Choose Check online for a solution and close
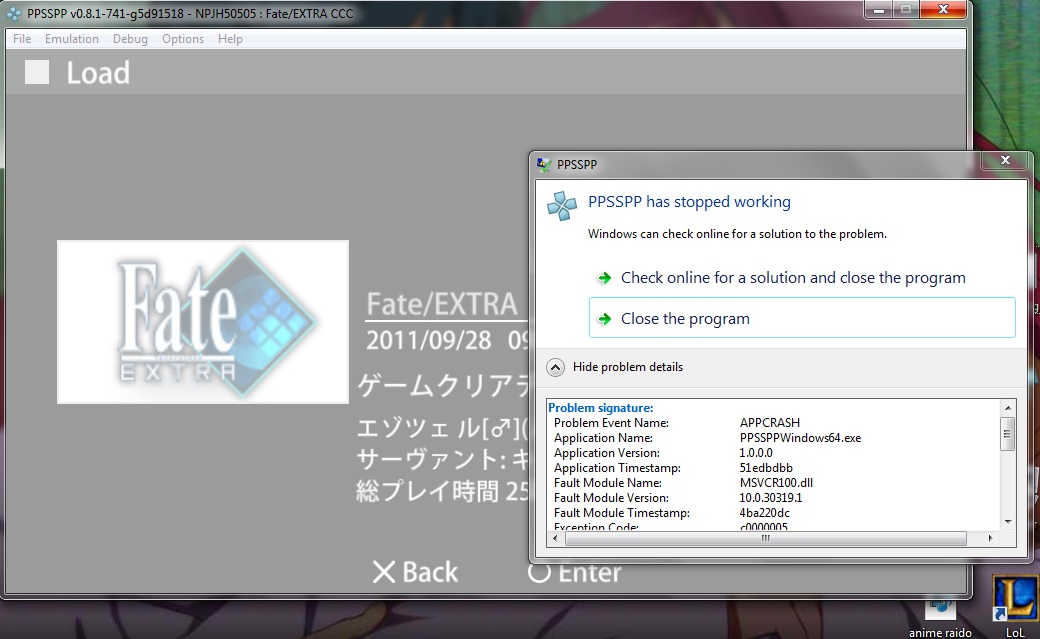The image size is (1040, 639). (793, 278)
